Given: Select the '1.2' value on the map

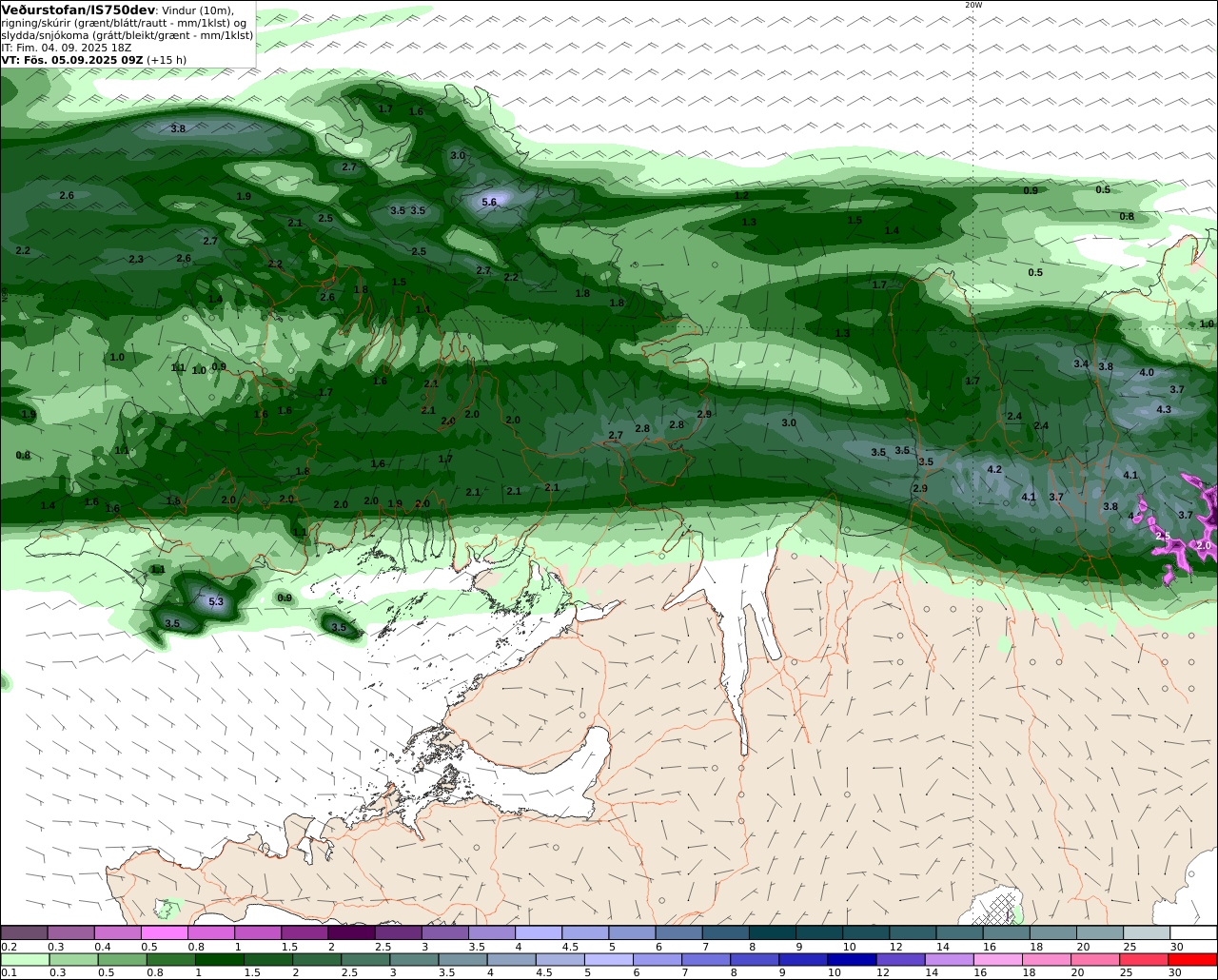Looking at the screenshot, I should [x=741, y=195].
